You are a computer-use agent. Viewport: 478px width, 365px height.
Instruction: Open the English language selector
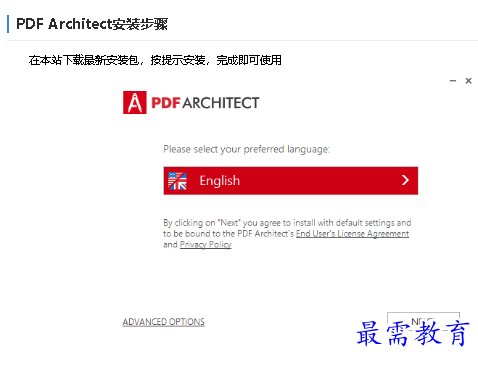point(290,180)
